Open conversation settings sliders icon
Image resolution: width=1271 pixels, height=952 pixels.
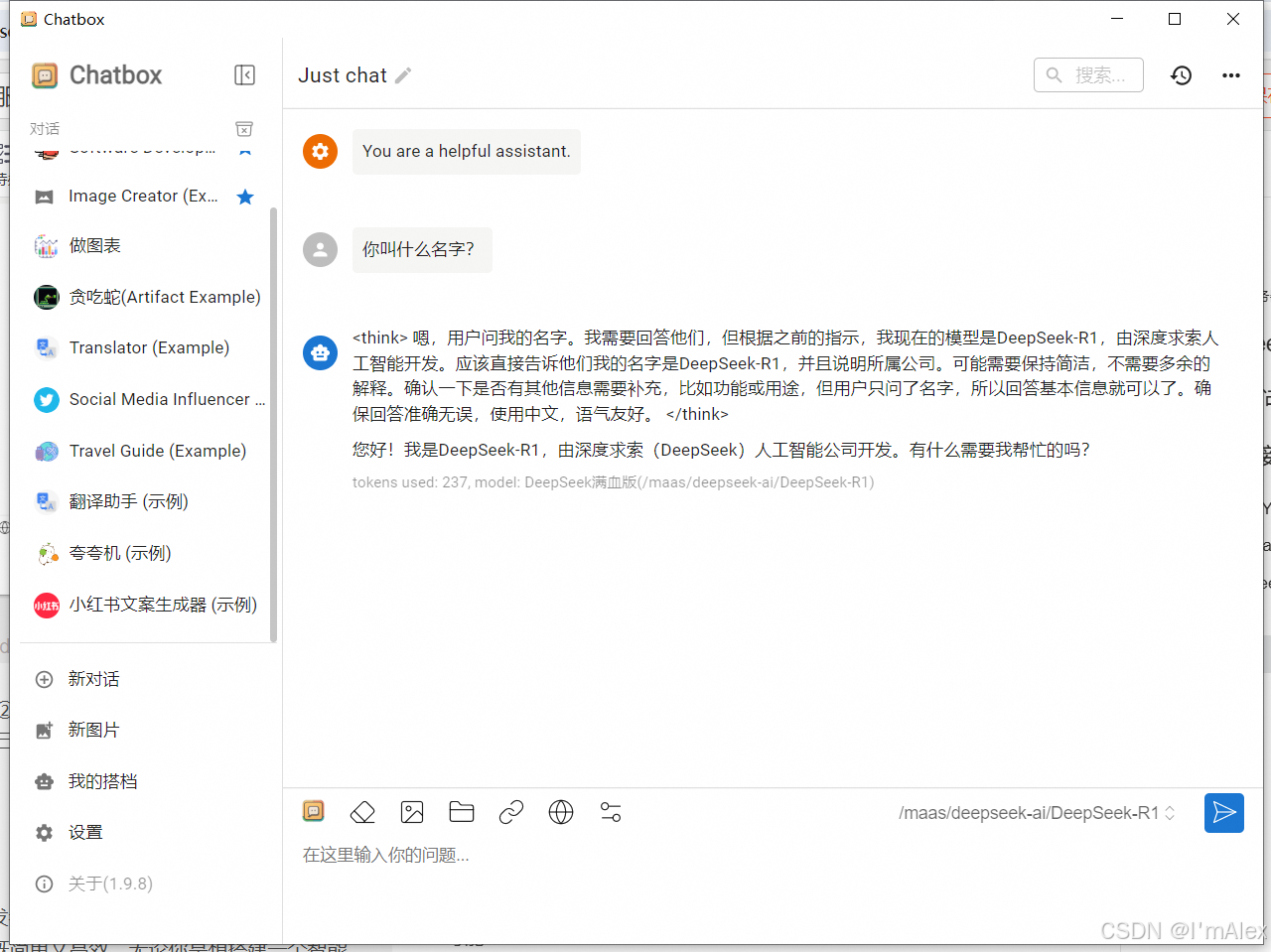pyautogui.click(x=611, y=812)
